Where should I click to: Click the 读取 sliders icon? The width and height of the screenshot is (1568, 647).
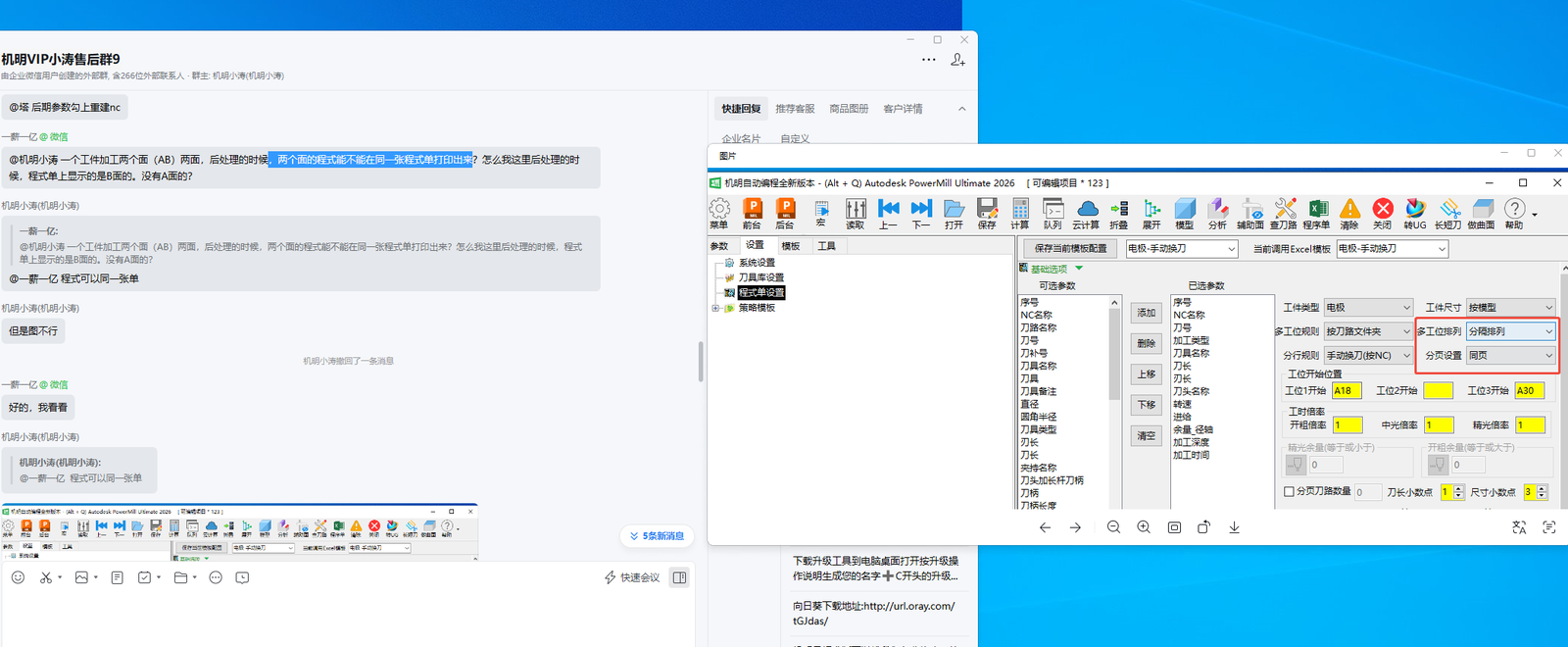[856, 213]
